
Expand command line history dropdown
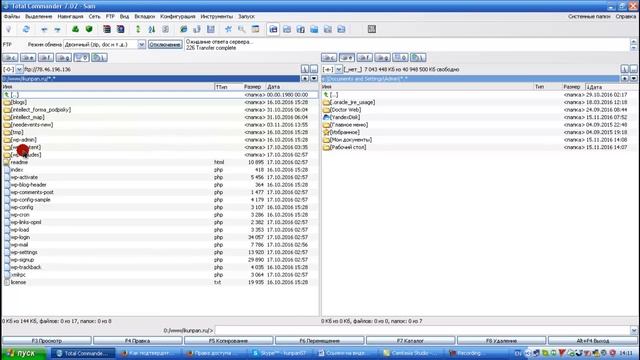633,330
